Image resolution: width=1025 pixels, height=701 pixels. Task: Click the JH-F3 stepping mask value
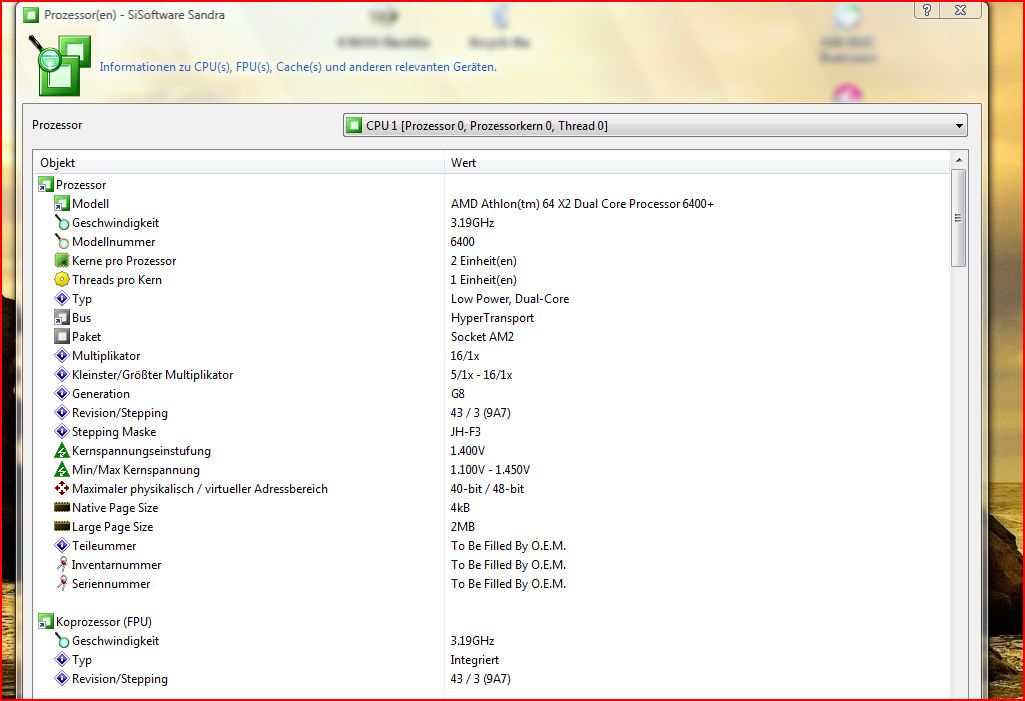(466, 432)
